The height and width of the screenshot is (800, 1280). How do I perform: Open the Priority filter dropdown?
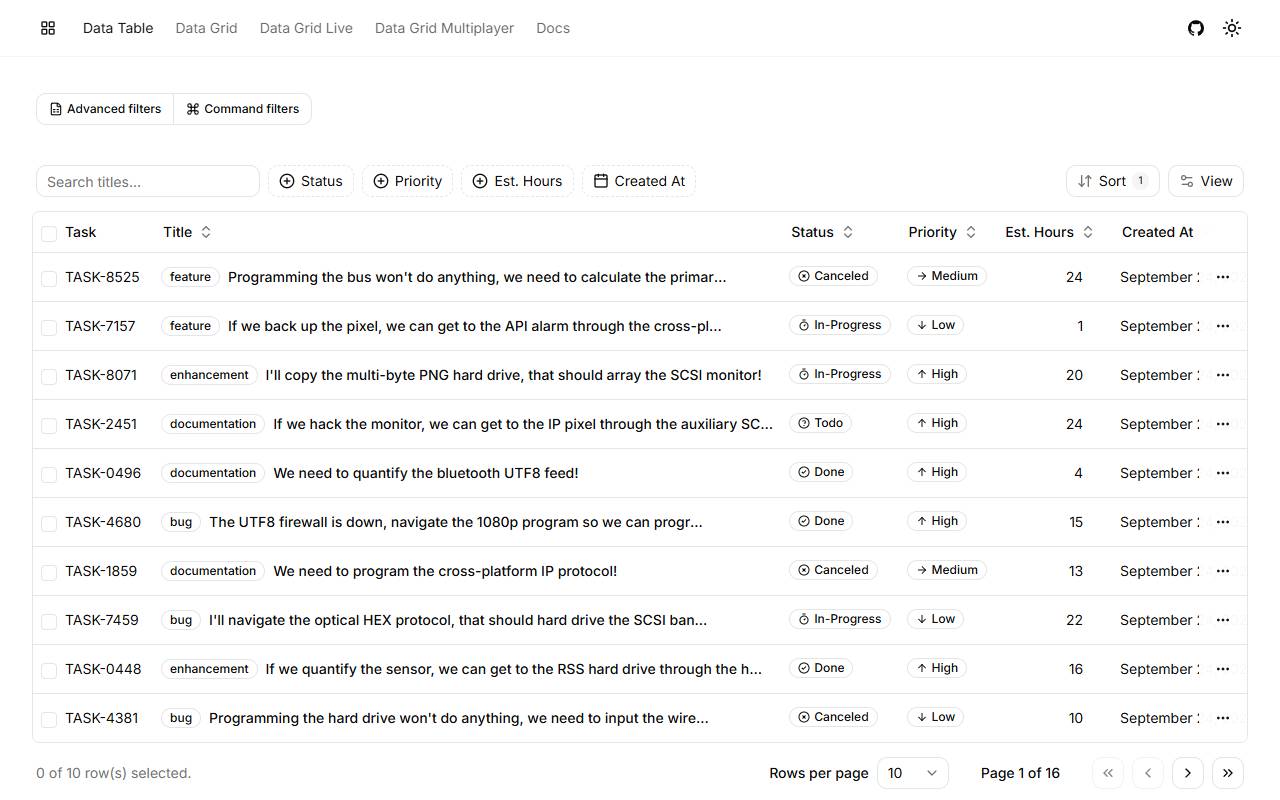click(x=408, y=181)
